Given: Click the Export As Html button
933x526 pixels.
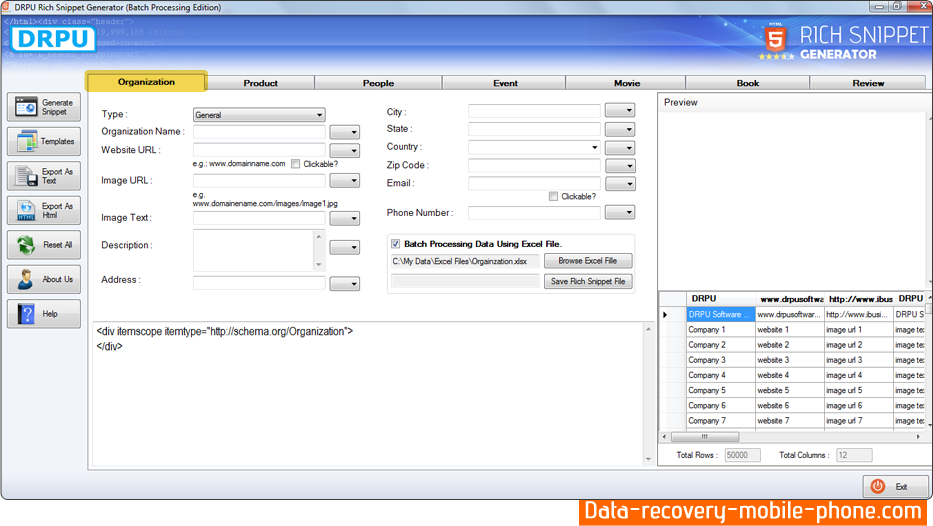Looking at the screenshot, I should pos(44,211).
